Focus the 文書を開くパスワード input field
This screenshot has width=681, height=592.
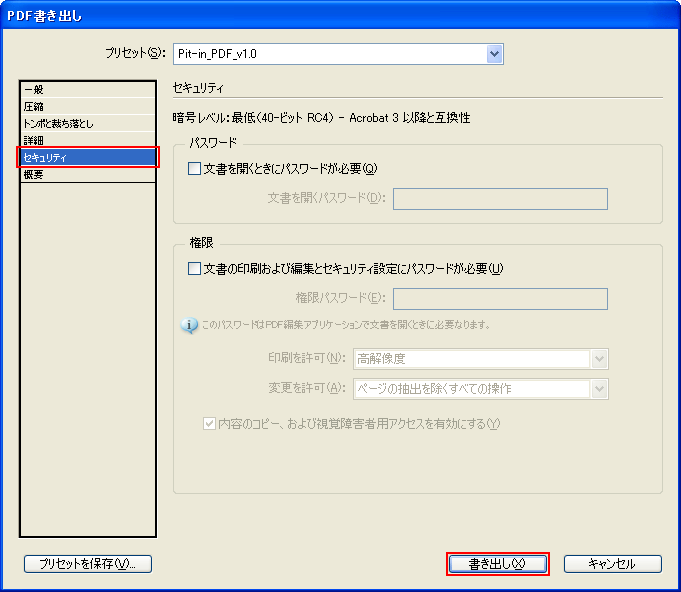pyautogui.click(x=500, y=199)
